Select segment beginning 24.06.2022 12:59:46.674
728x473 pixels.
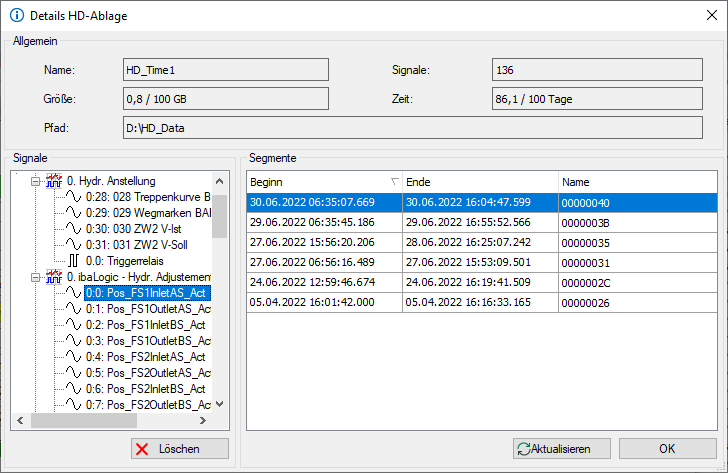point(482,282)
